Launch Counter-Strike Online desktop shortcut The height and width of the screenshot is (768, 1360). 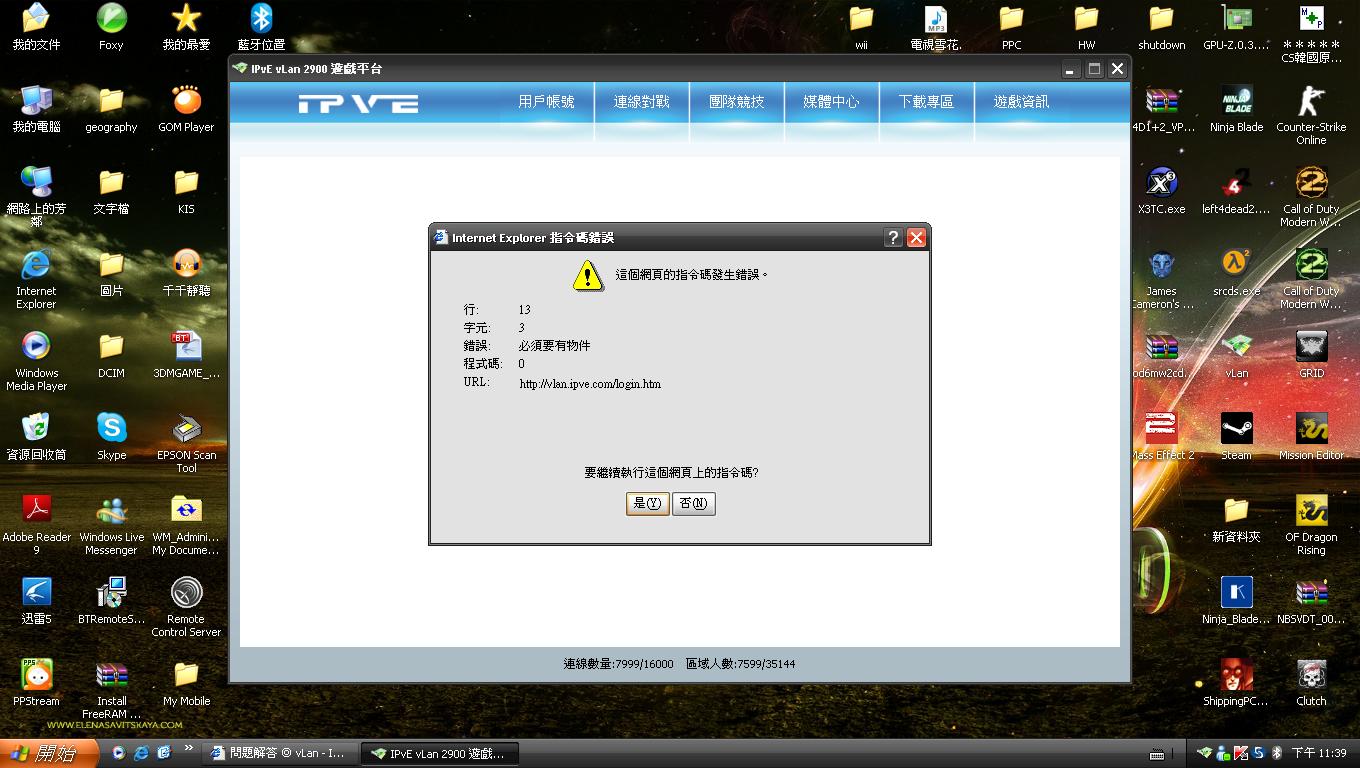point(1311,115)
